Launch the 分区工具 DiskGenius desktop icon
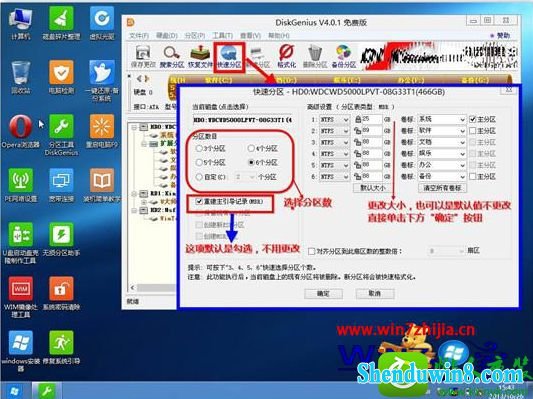This screenshot has height=399, width=533. (61, 135)
